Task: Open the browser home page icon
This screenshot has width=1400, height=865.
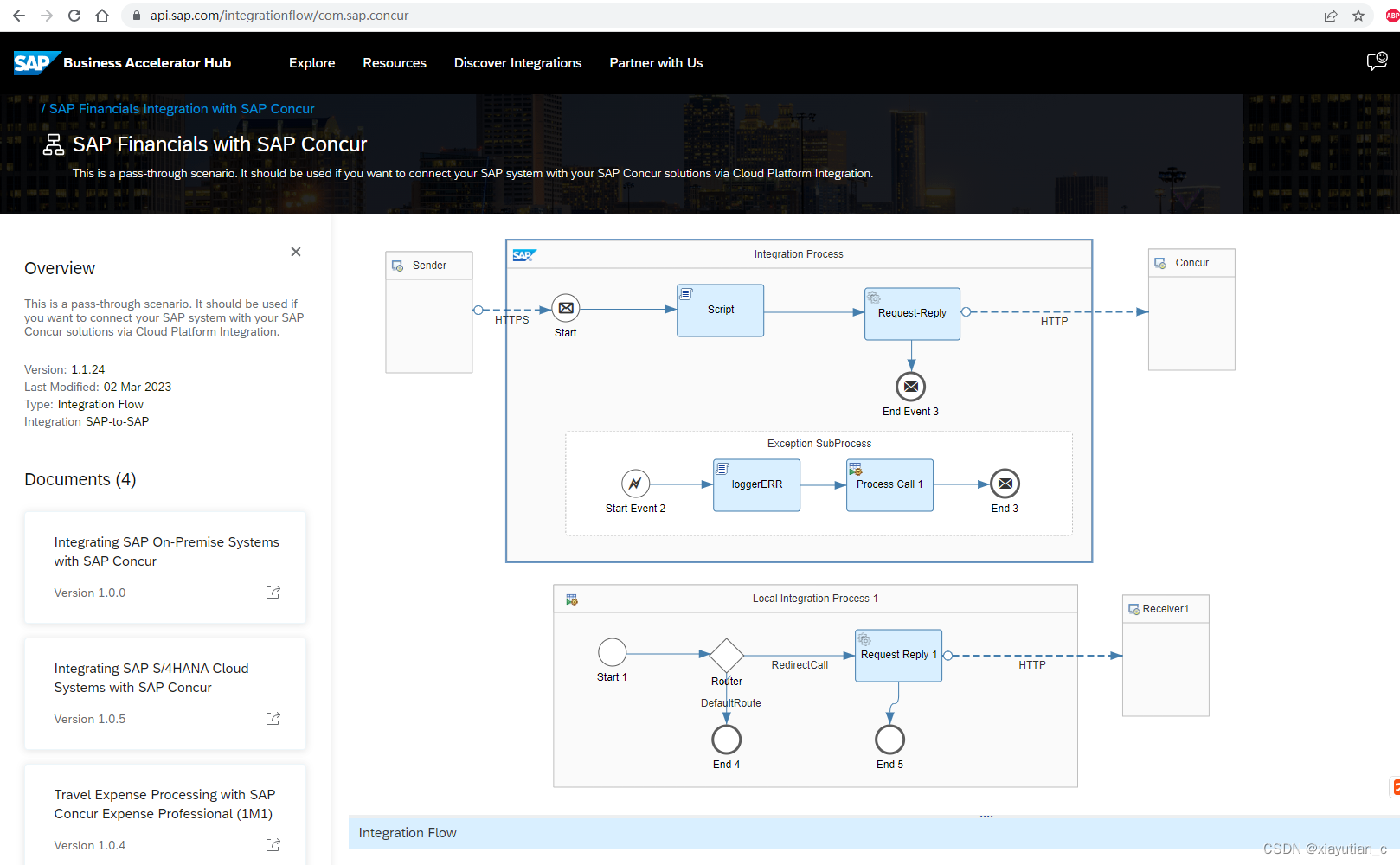Action: point(102,16)
